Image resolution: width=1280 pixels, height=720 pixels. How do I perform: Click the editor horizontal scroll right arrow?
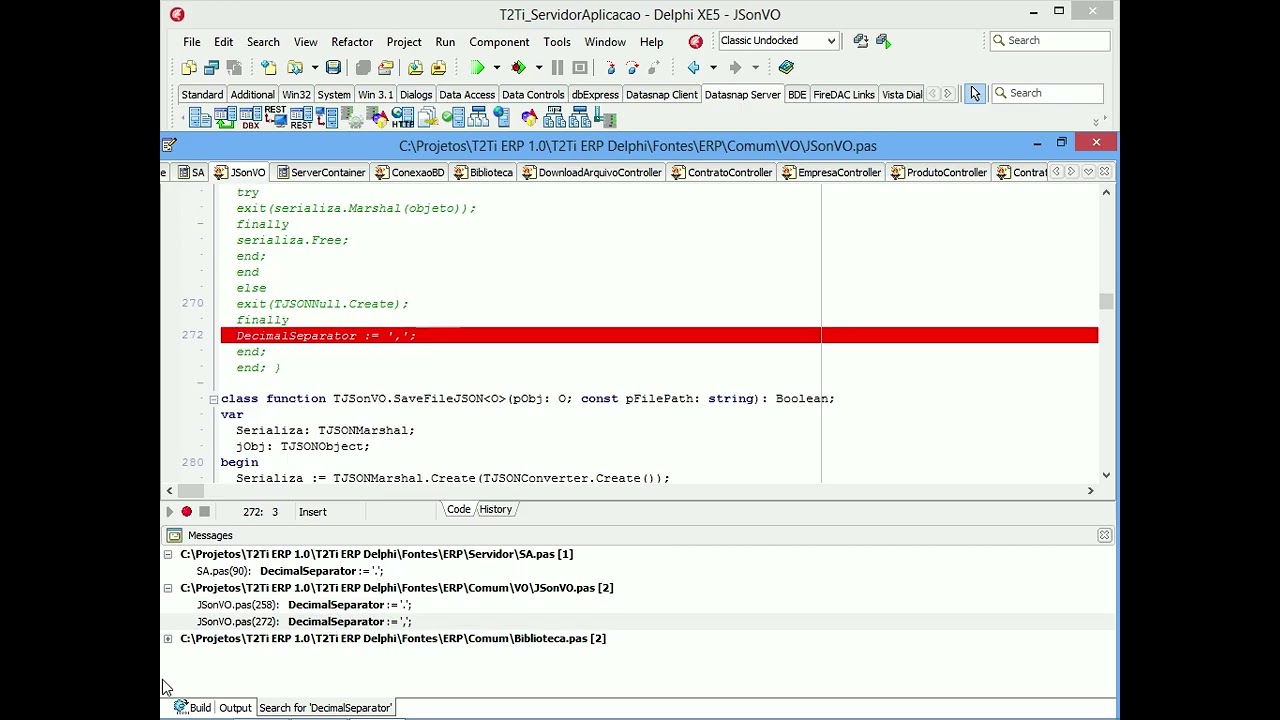[1090, 490]
